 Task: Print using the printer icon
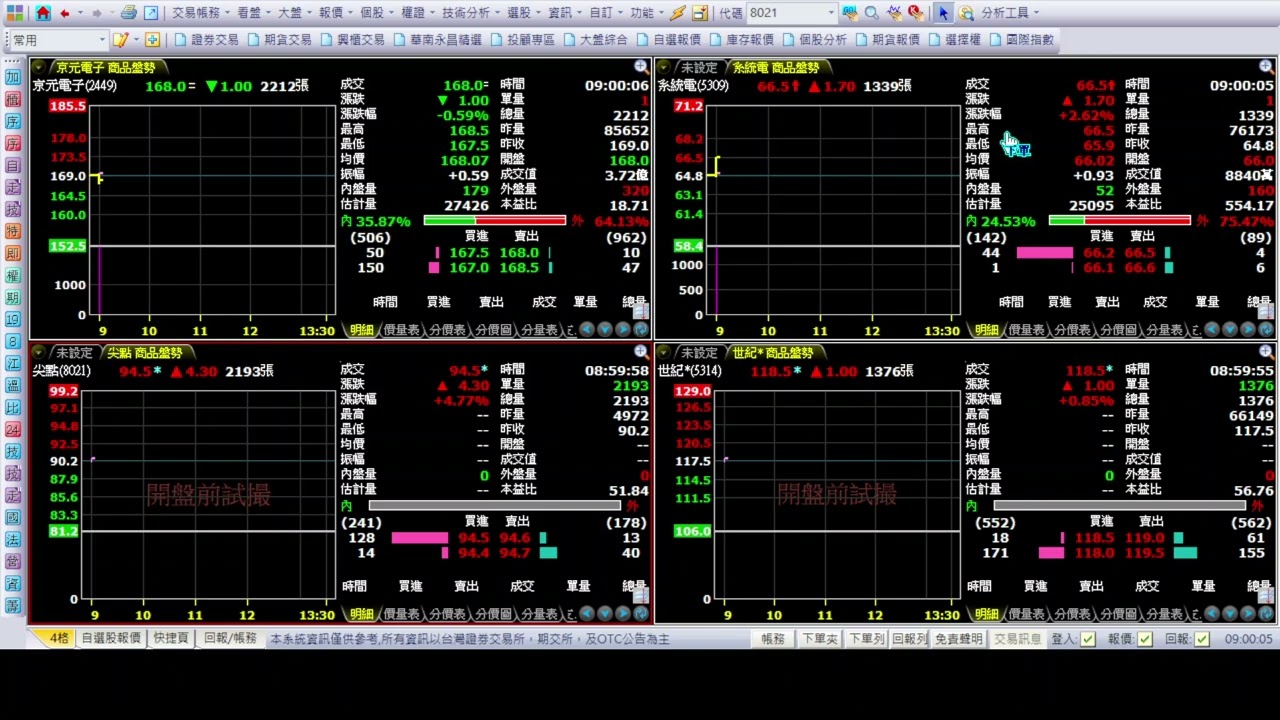(x=129, y=13)
